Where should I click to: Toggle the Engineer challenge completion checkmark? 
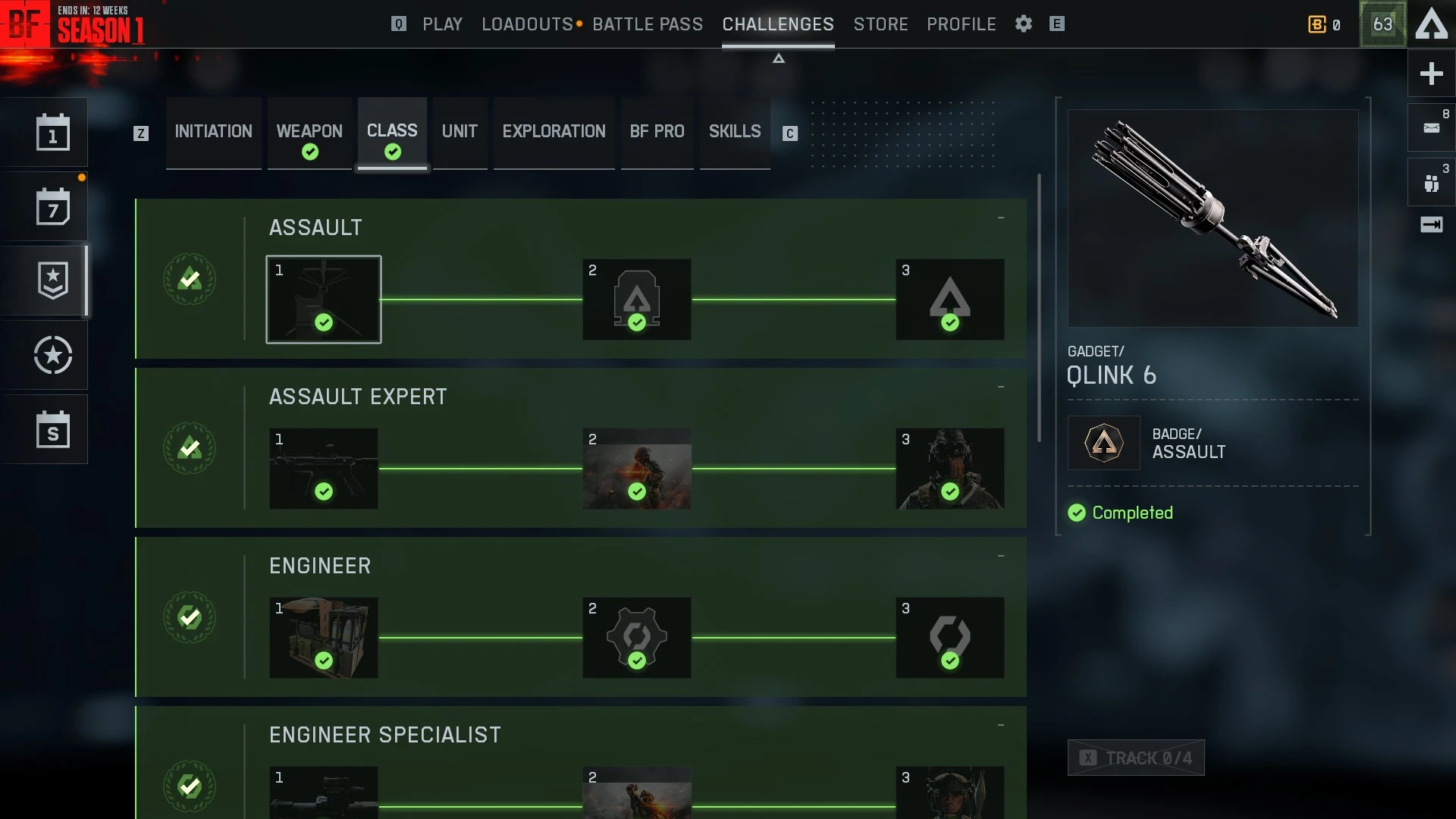pos(190,617)
